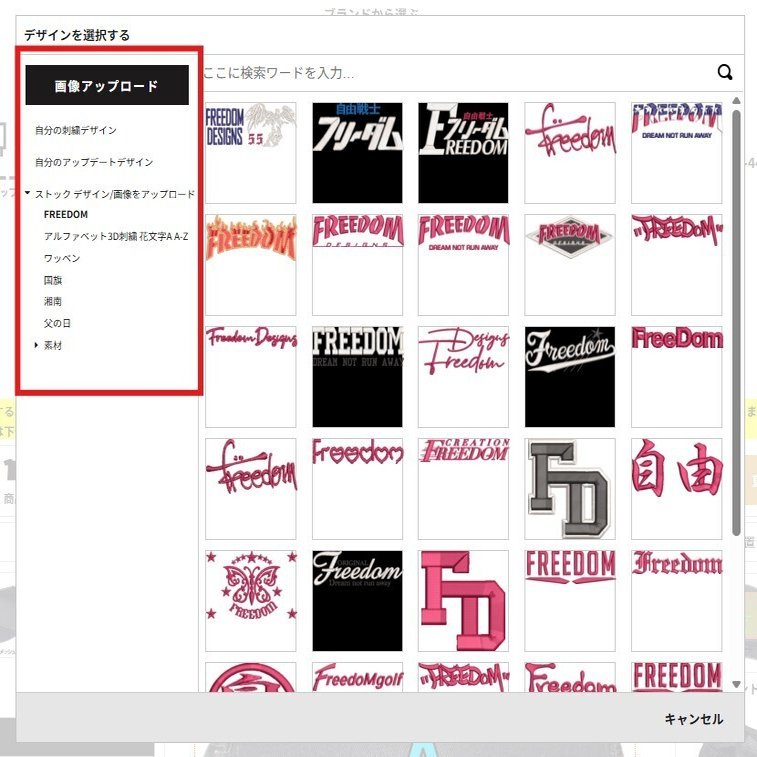Focus the search keyword input field
Screen dimensions: 757x757
[456, 73]
